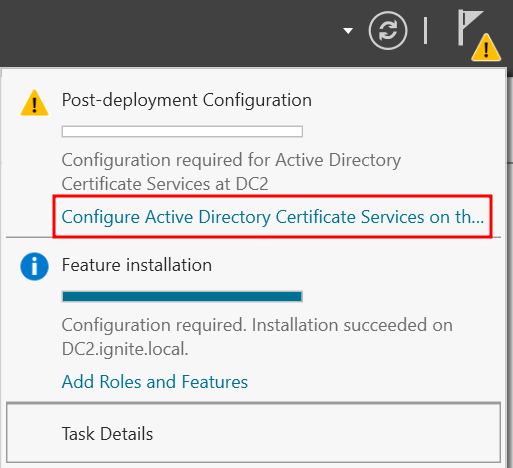Open Configure Active Directory Certificate Services link
The height and width of the screenshot is (468, 513).
272,217
